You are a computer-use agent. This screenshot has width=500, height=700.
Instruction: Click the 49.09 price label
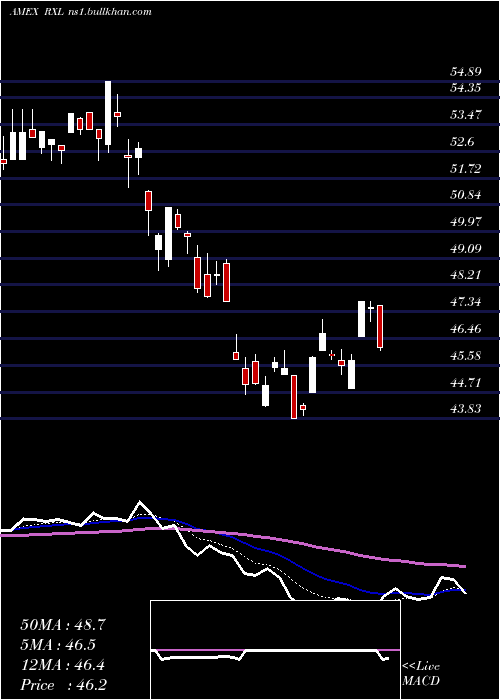tap(465, 248)
